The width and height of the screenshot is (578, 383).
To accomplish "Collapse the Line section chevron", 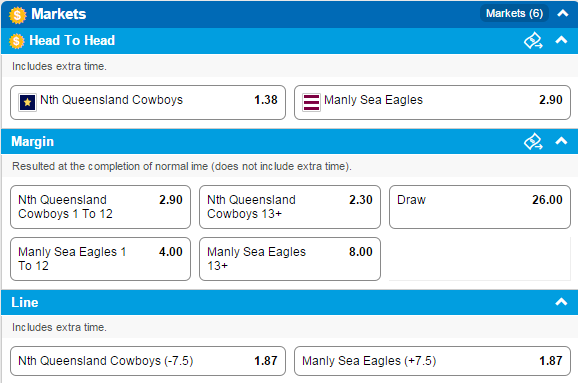I will [x=561, y=302].
